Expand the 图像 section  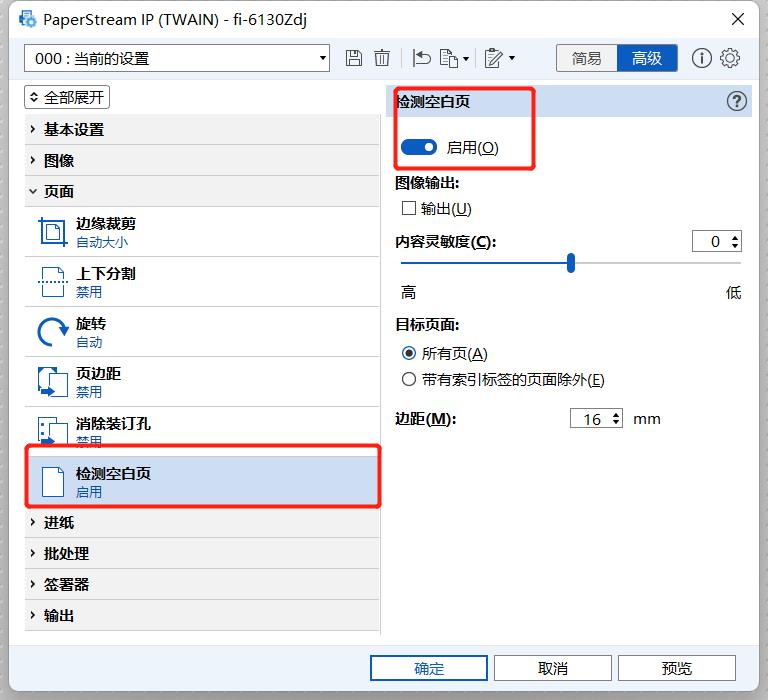[x=202, y=160]
